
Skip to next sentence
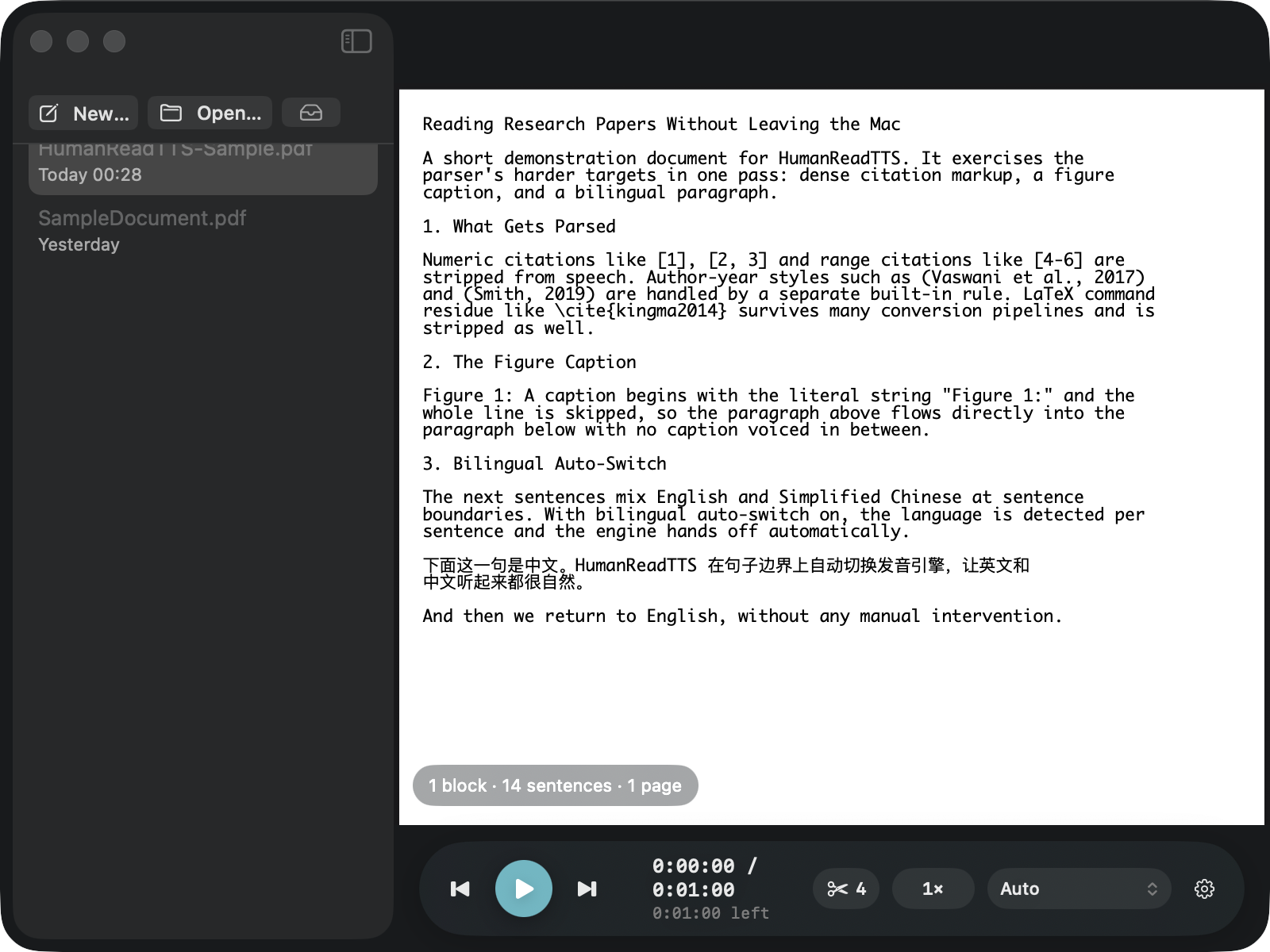click(587, 889)
